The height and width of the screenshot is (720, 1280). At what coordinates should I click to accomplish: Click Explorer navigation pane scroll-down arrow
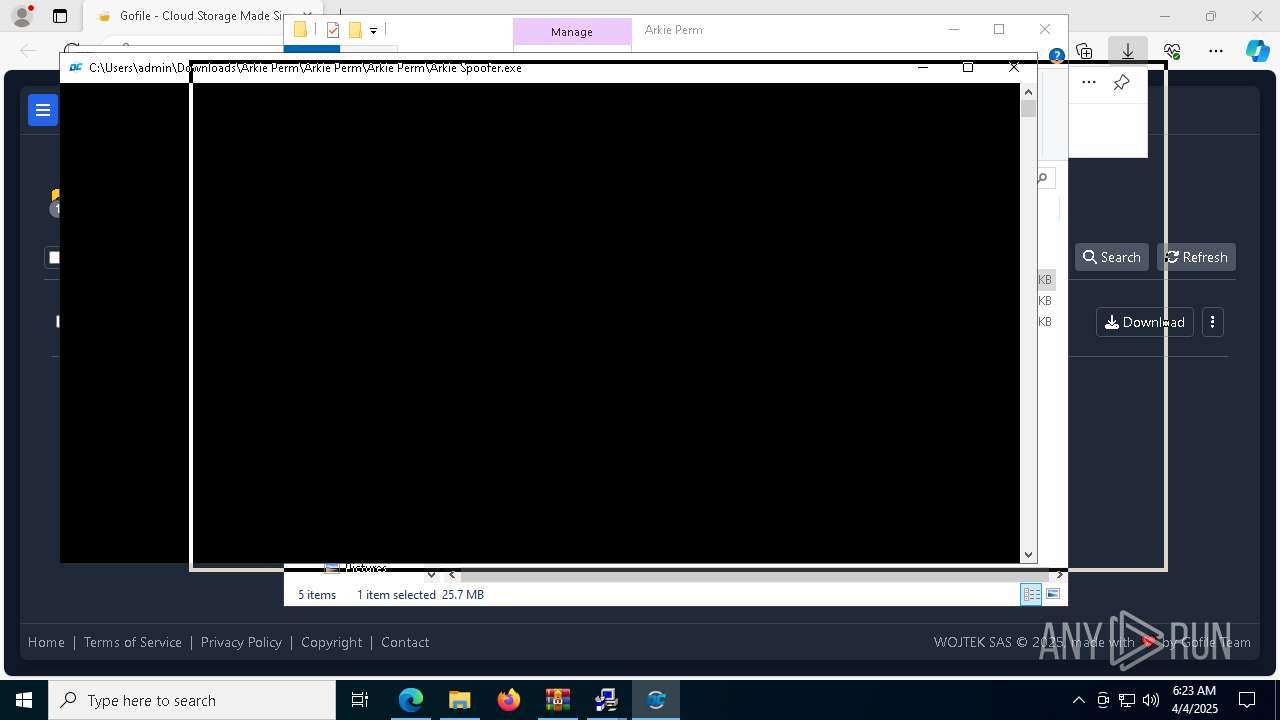point(431,575)
